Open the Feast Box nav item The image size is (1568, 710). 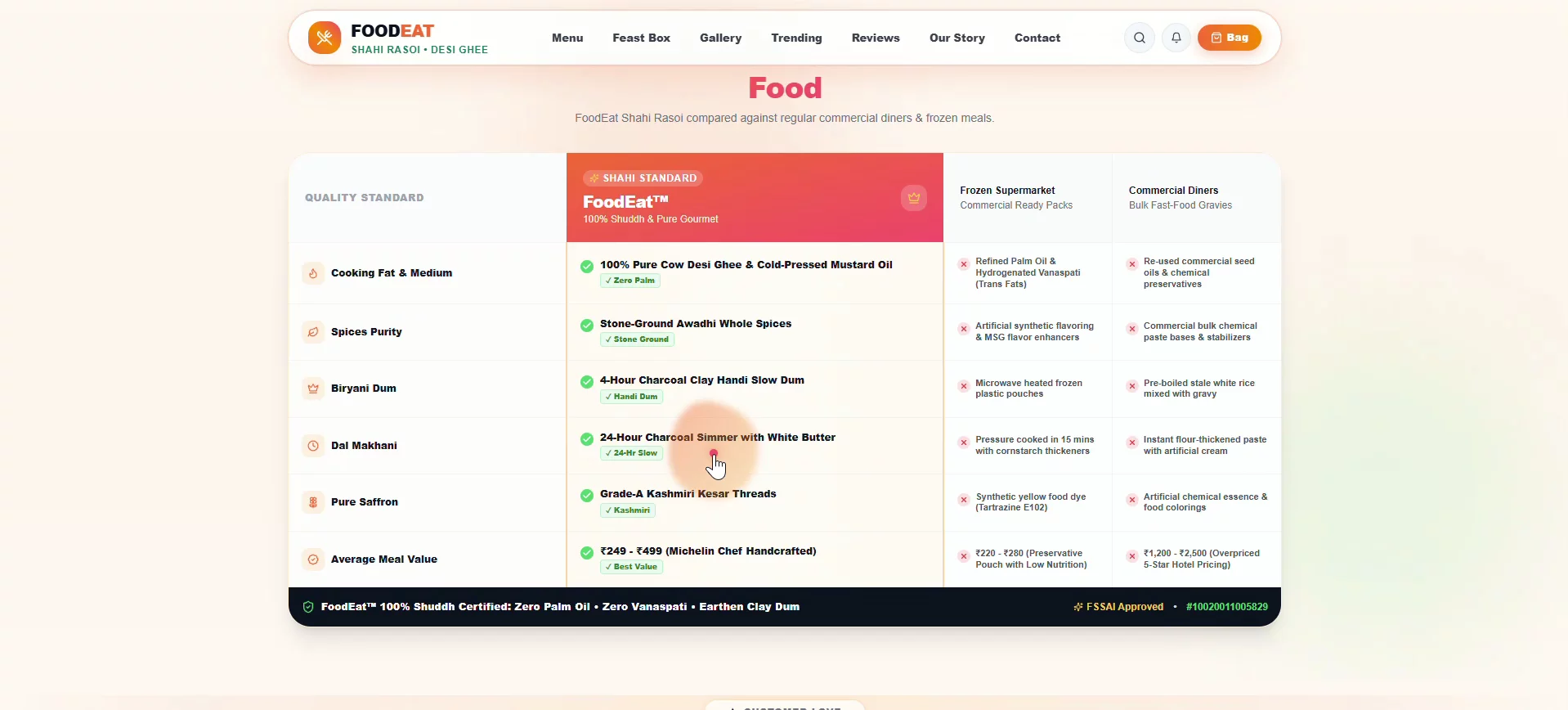(642, 38)
